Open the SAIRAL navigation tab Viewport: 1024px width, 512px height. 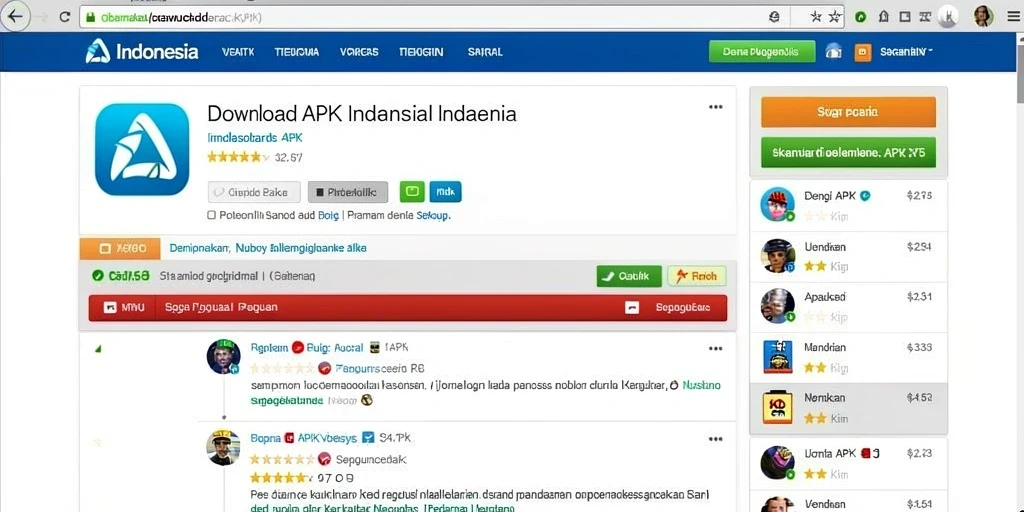tap(485, 52)
